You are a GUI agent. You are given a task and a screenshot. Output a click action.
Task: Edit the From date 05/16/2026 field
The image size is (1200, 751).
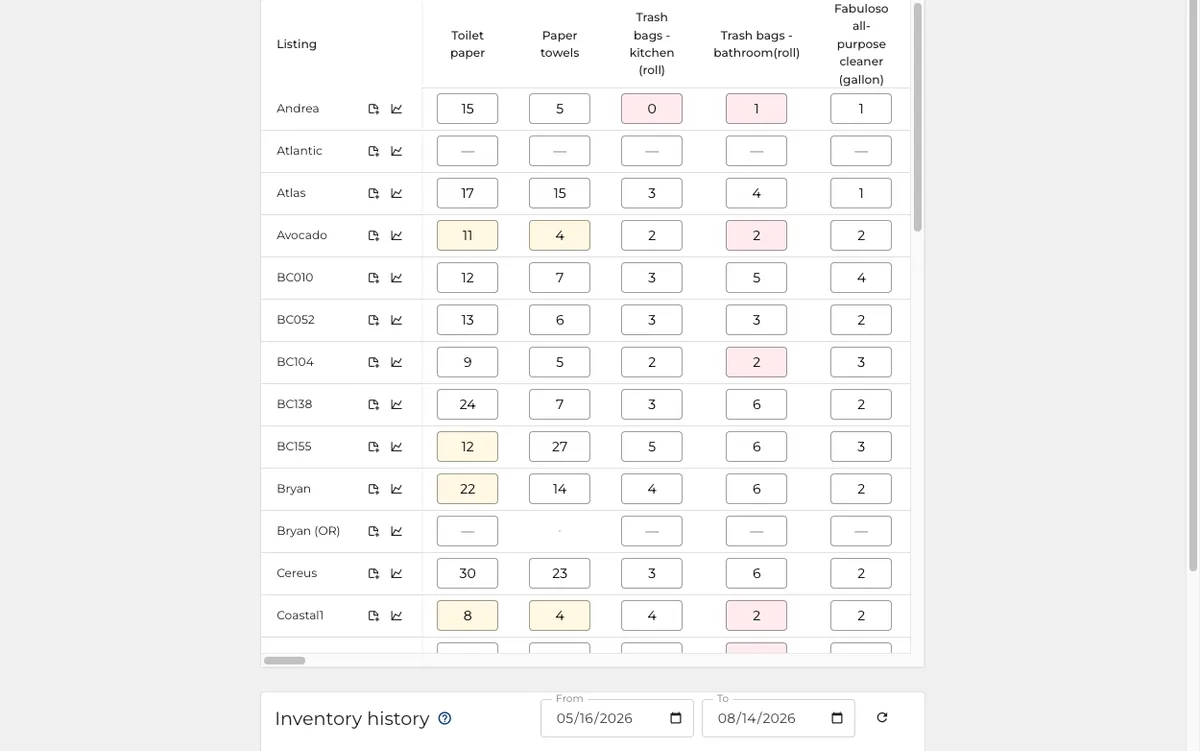click(x=617, y=718)
